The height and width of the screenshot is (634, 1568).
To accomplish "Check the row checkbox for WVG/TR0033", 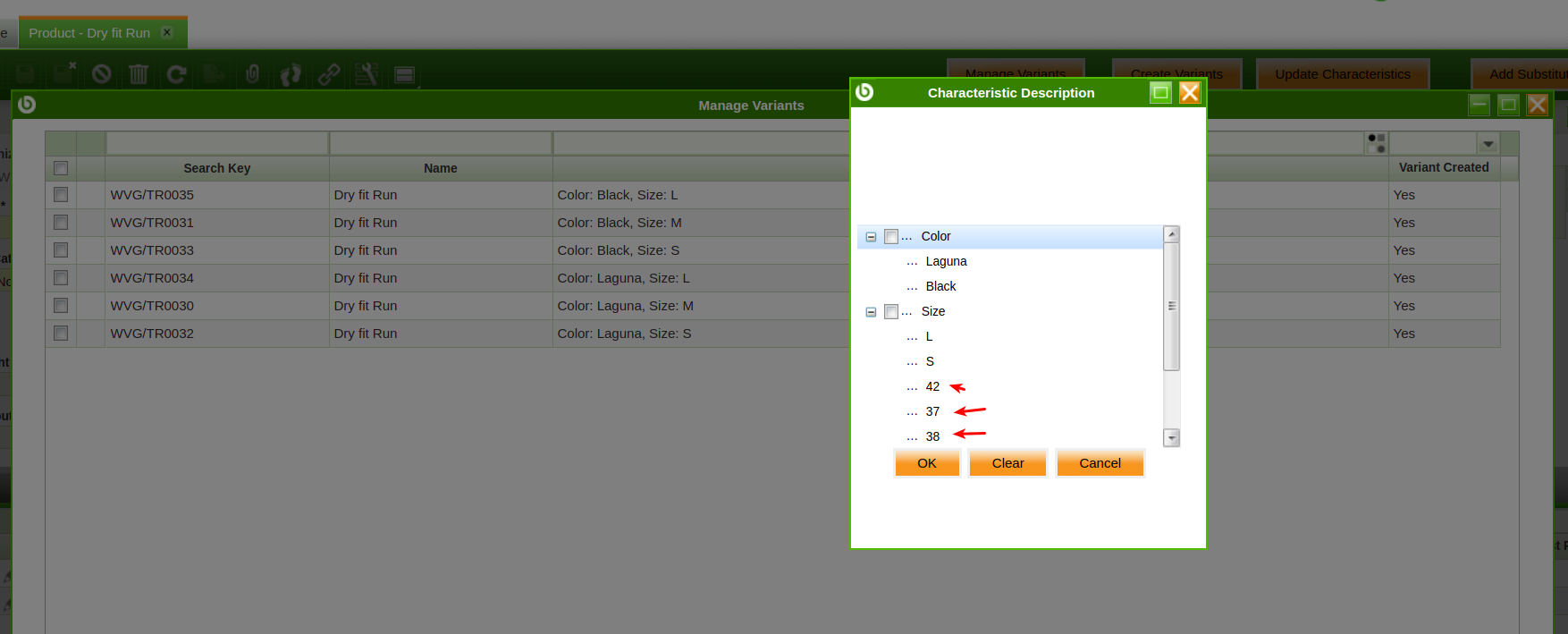I will click(61, 249).
